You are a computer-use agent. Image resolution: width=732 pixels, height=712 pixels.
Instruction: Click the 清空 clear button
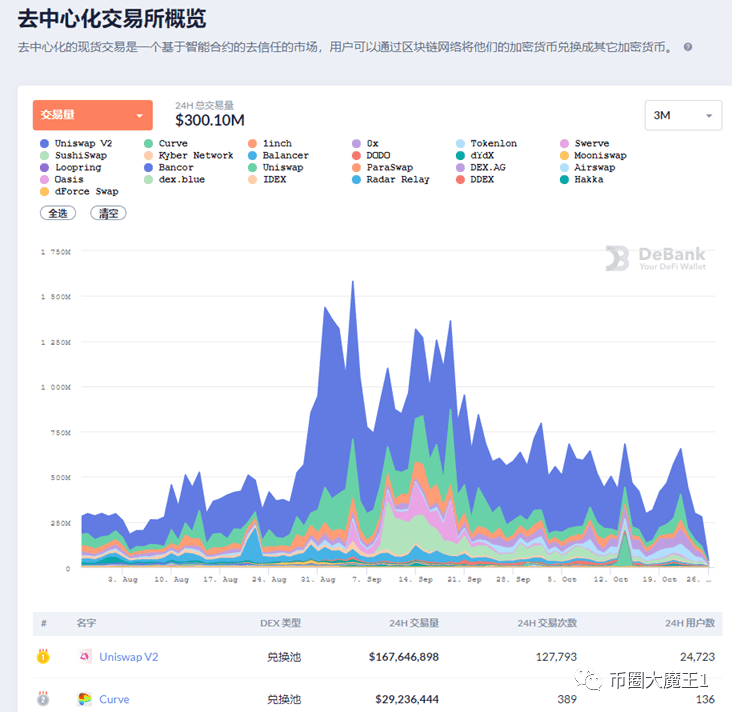[x=108, y=213]
